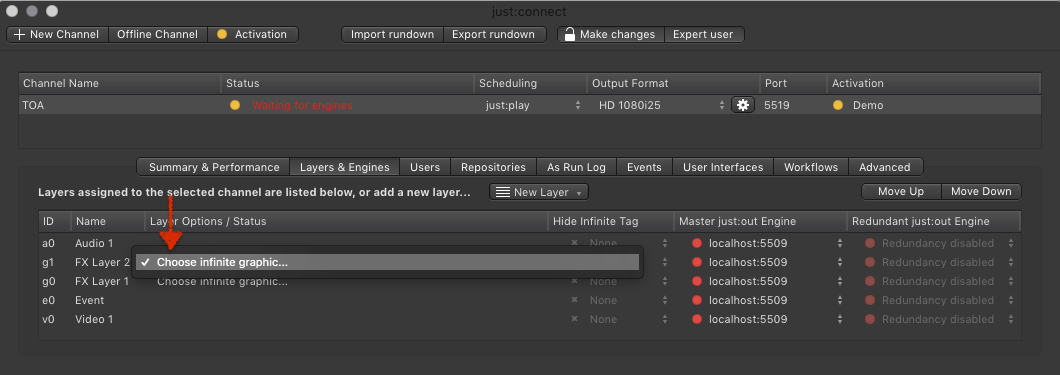Select the checked Choose infinite graphic menu item
This screenshot has width=1060, height=375.
[387, 262]
